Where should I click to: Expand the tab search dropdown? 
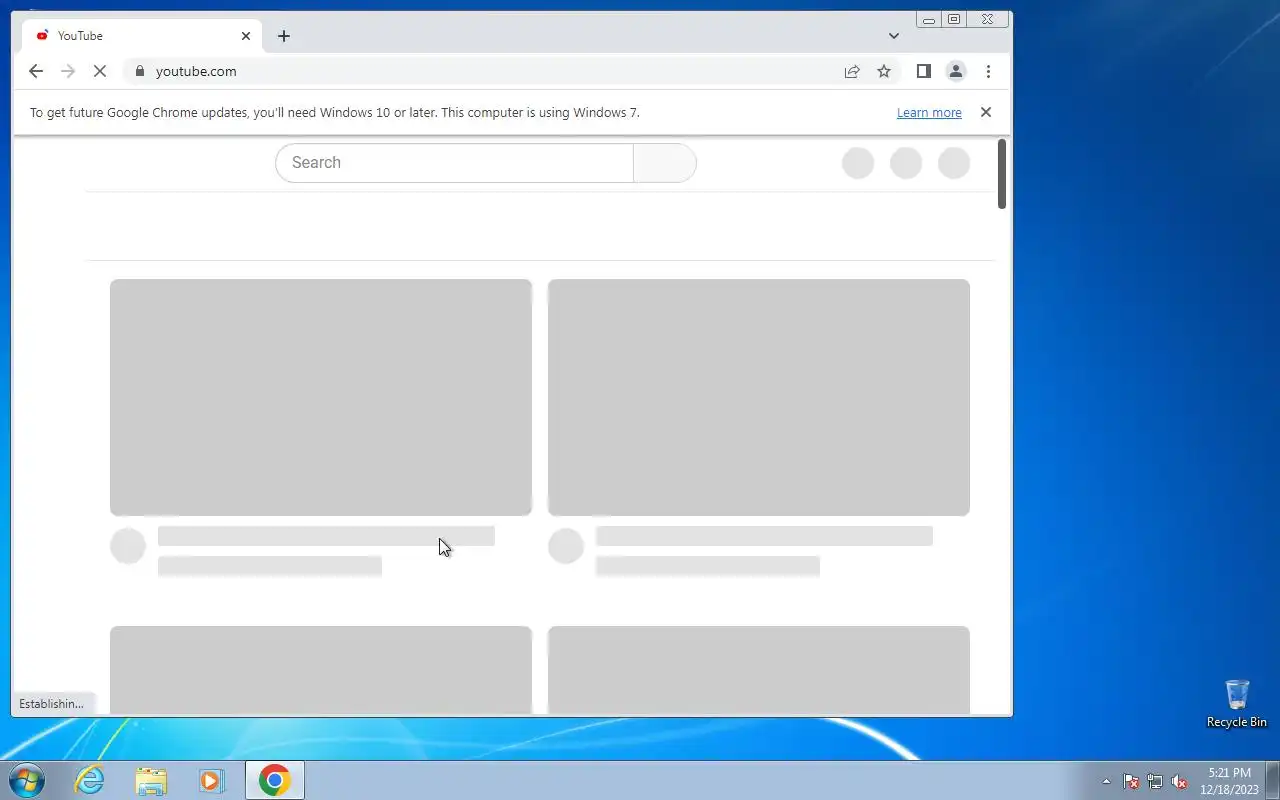894,36
